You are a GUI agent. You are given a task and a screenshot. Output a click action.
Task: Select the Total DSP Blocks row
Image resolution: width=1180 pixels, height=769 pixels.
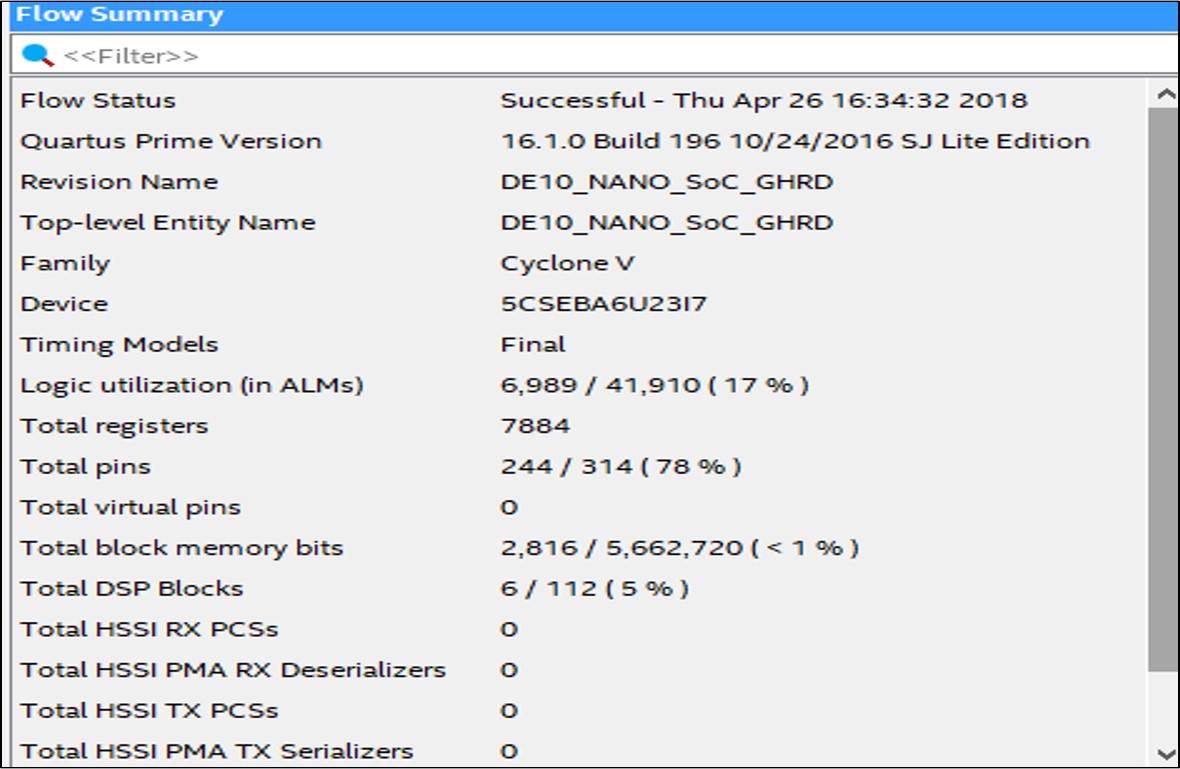tap(131, 589)
